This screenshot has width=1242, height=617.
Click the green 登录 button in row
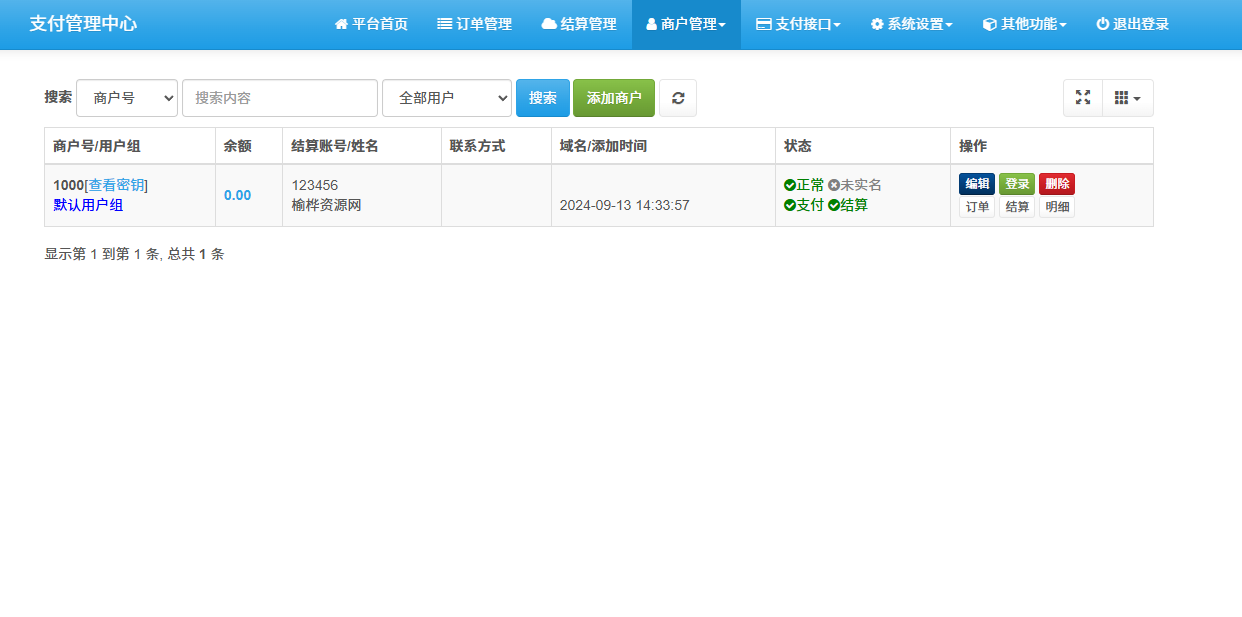point(1017,184)
